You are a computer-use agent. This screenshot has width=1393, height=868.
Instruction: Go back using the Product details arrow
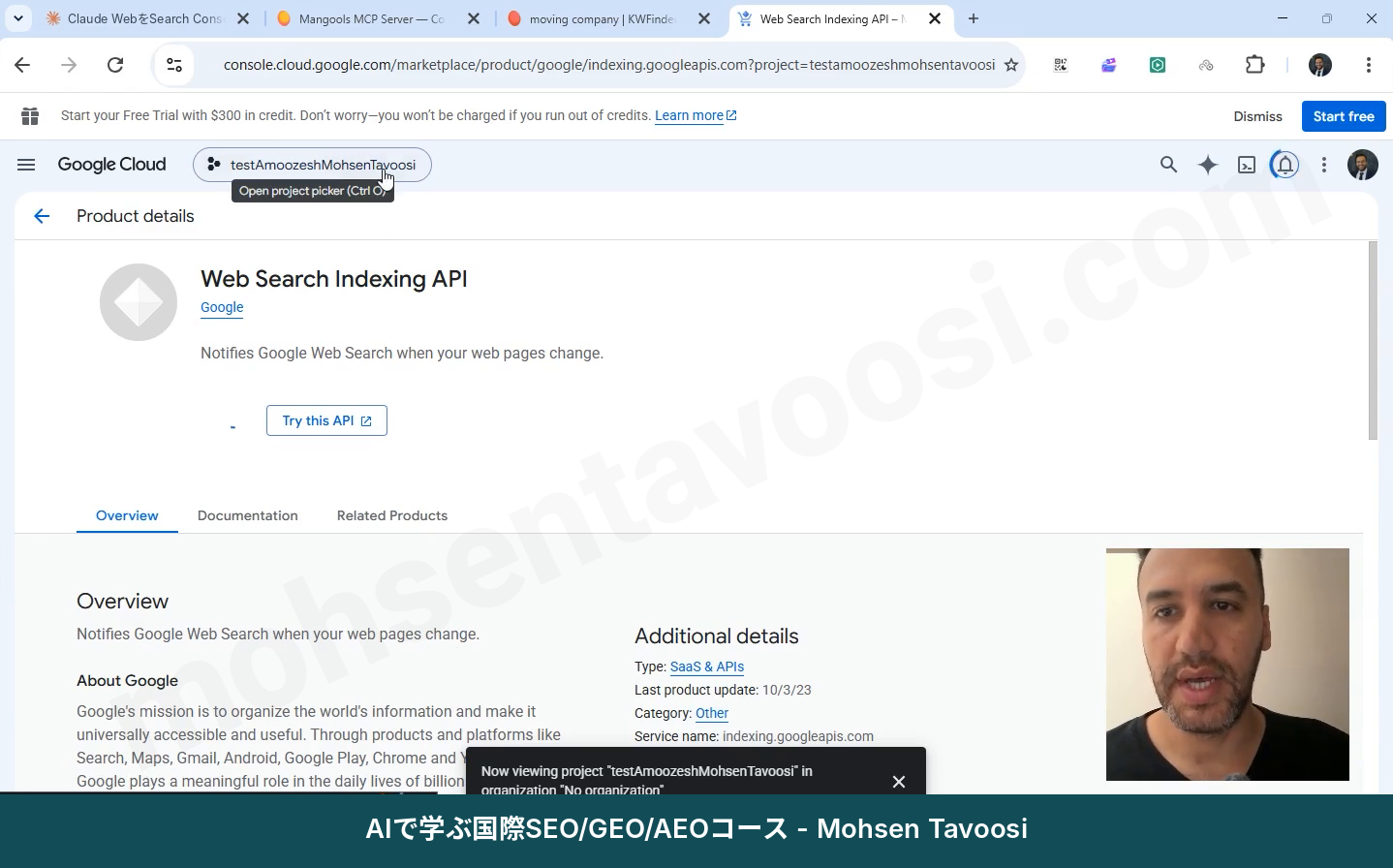(42, 216)
